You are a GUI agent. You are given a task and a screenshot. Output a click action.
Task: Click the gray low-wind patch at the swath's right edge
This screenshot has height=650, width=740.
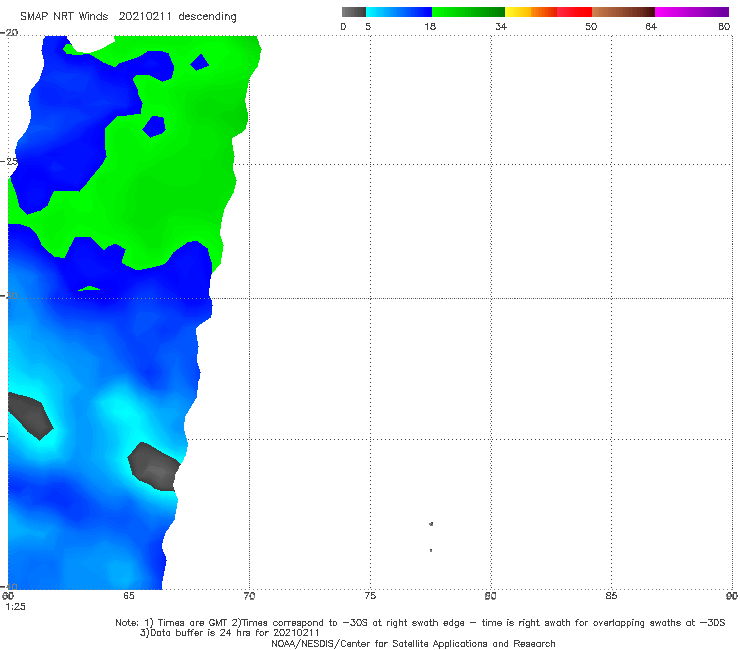point(154,467)
